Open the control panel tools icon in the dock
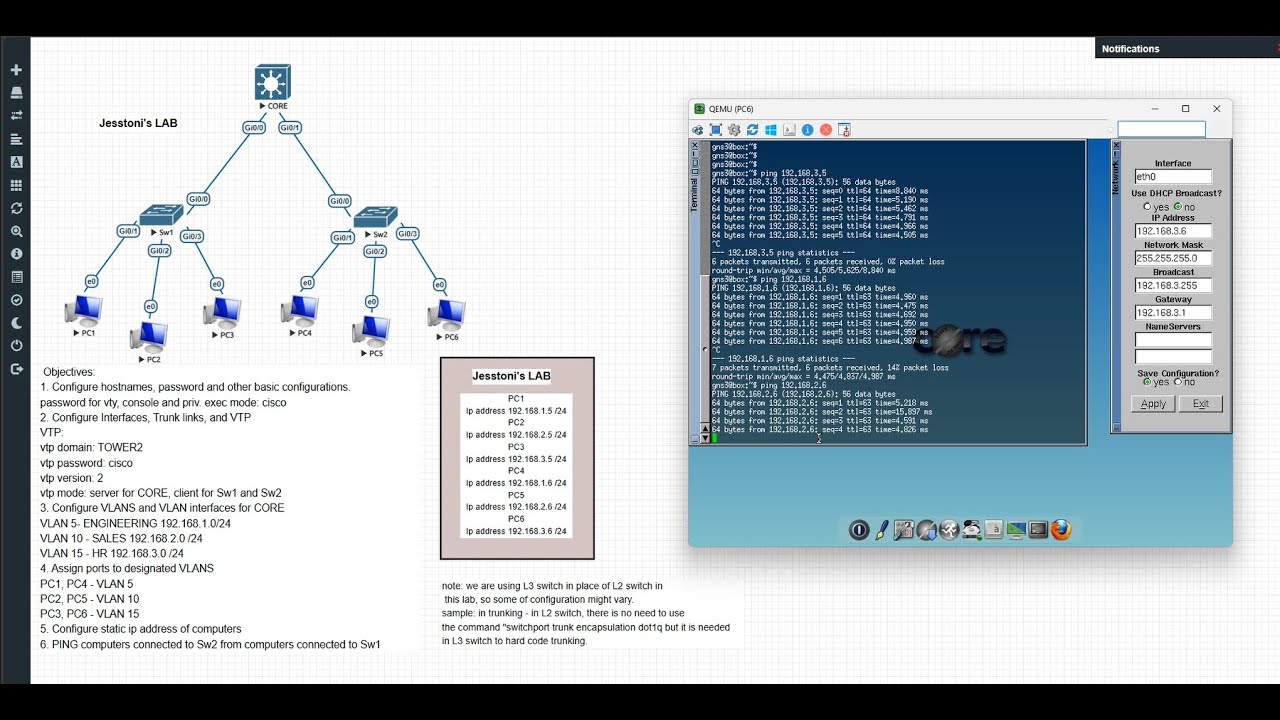This screenshot has height=720, width=1280. click(904, 530)
